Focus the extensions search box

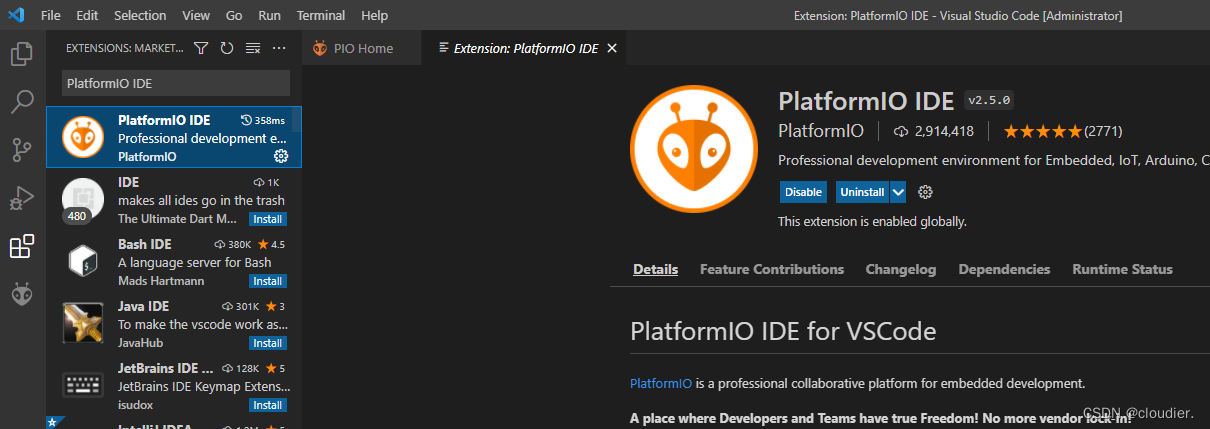pos(176,83)
